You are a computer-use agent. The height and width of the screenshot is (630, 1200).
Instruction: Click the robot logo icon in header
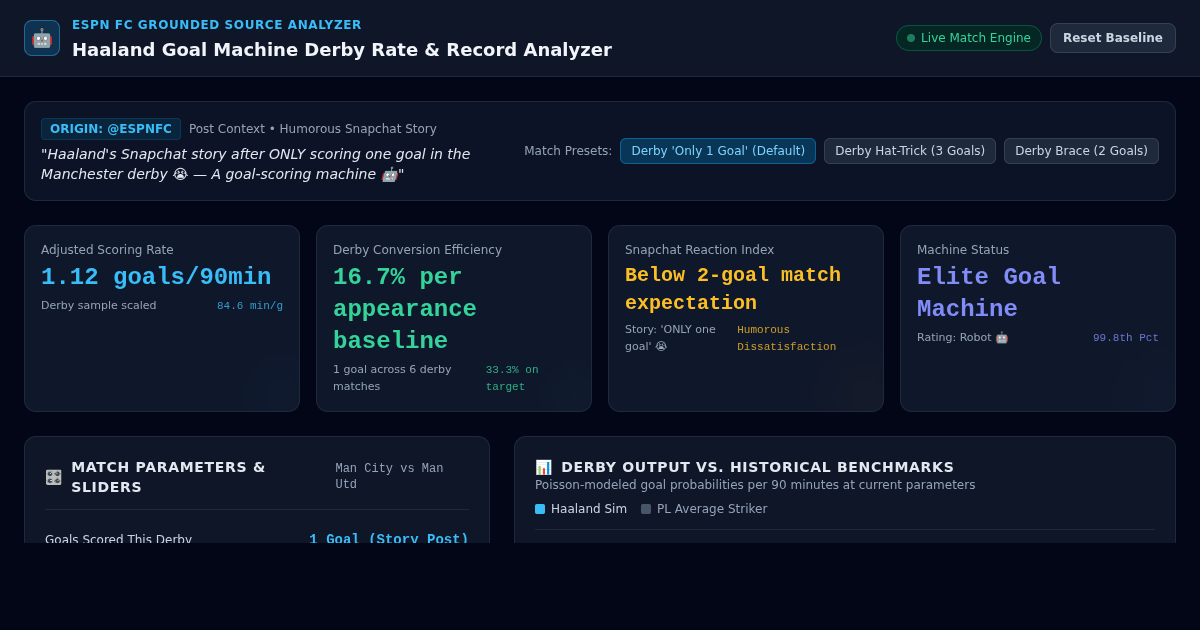pos(42,38)
